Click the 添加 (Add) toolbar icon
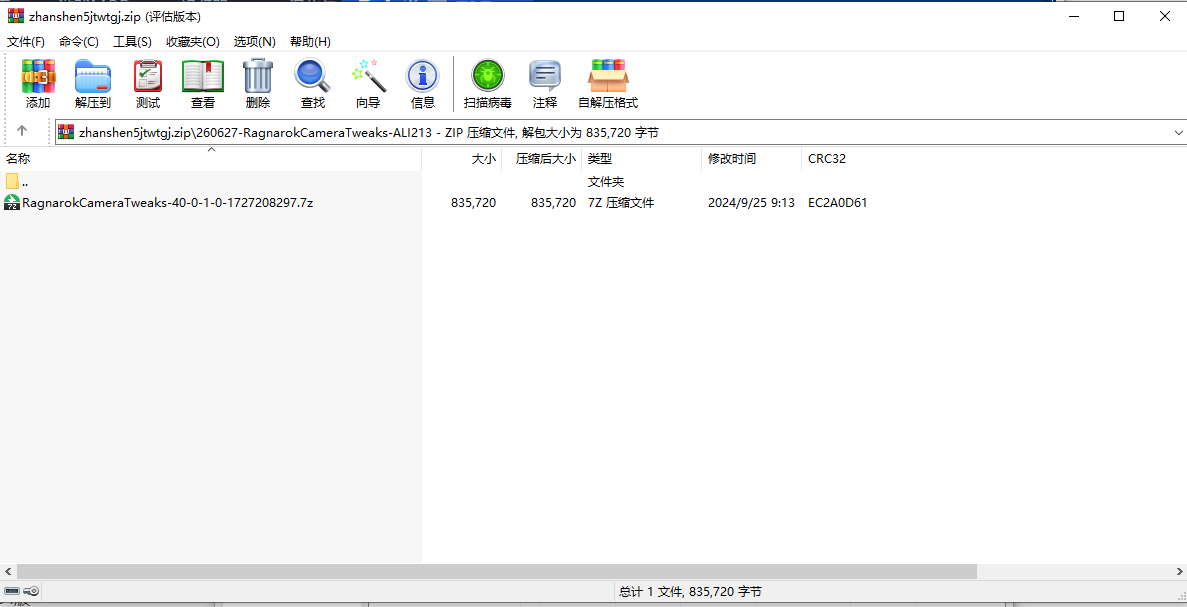Viewport: 1187px width, 607px height. (38, 76)
